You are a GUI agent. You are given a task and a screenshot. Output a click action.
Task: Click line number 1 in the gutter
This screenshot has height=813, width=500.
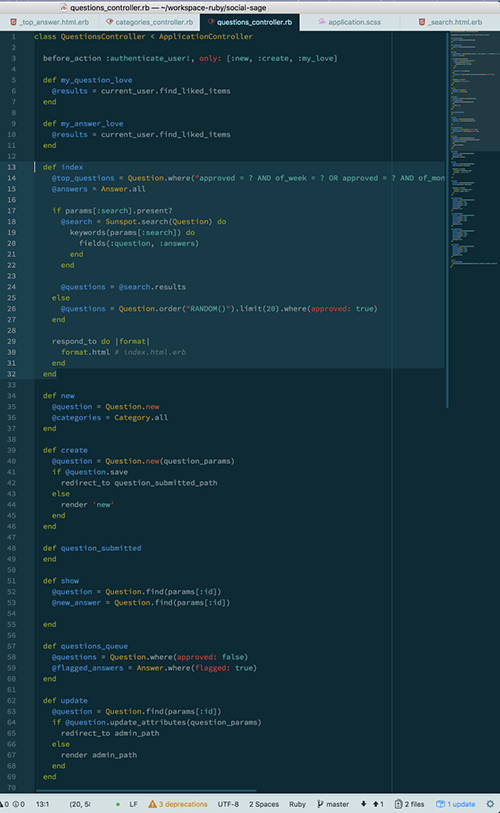(13, 36)
